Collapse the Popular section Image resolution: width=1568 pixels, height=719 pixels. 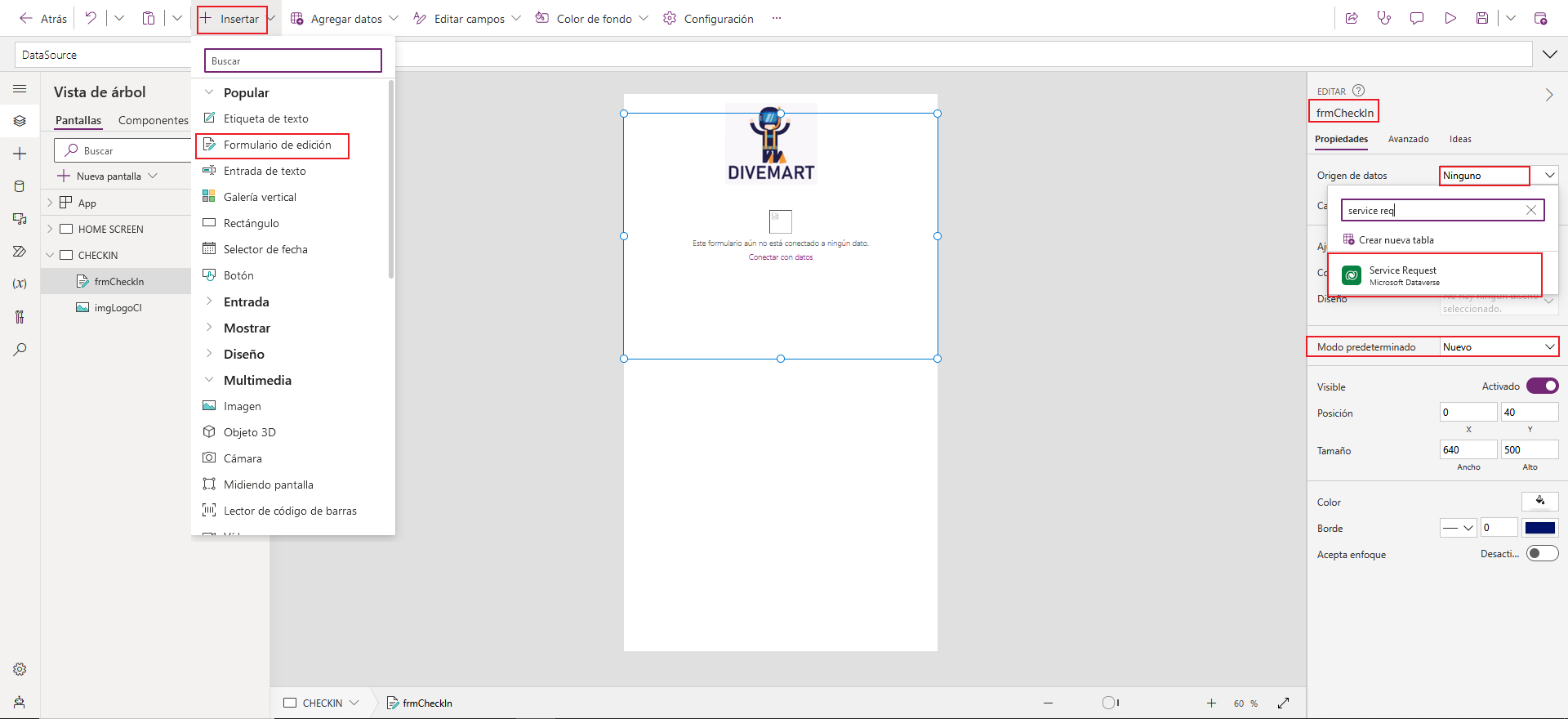[x=209, y=92]
